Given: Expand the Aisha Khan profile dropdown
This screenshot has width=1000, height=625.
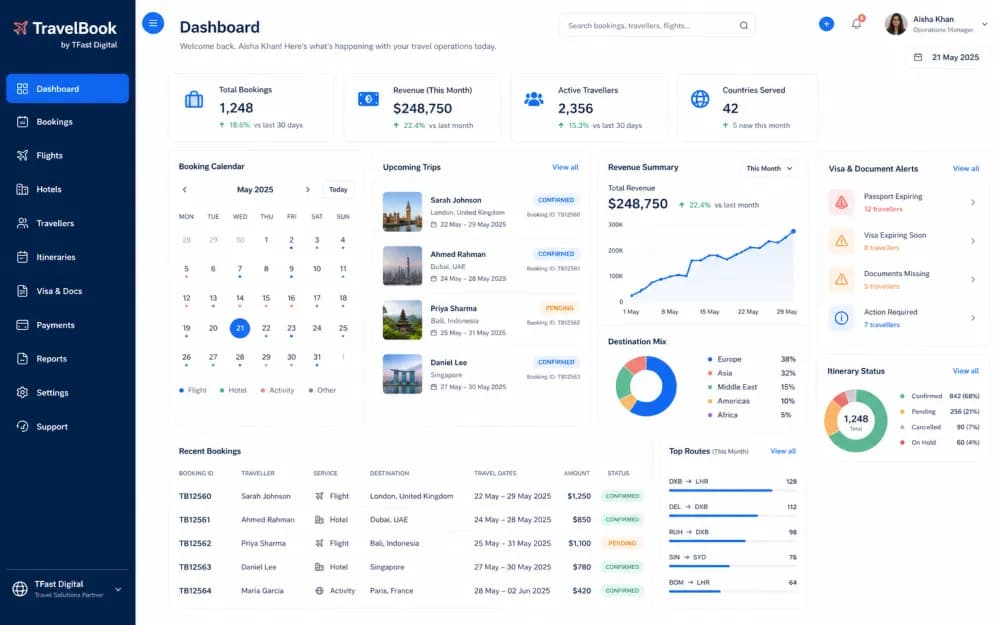Looking at the screenshot, I should tap(984, 24).
